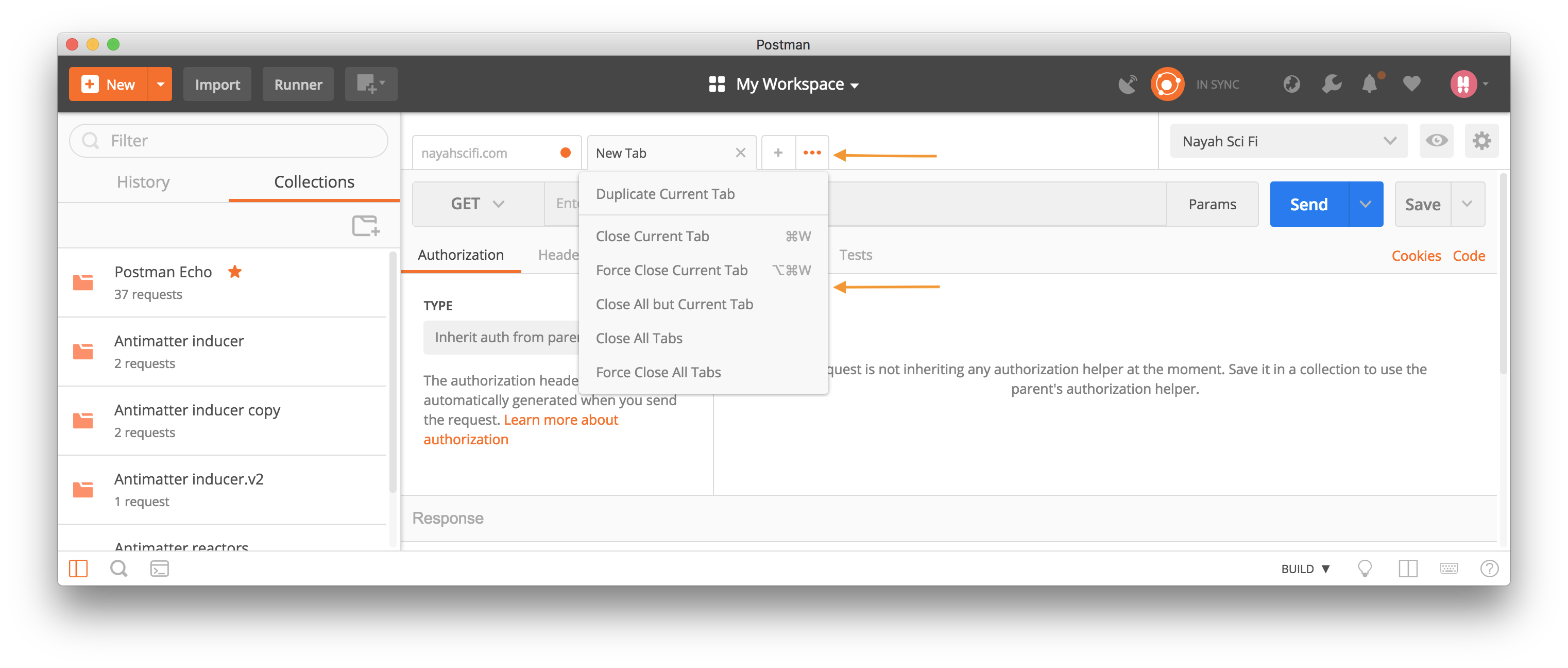This screenshot has width=1568, height=668.
Task: Click the New button
Action: click(x=108, y=84)
